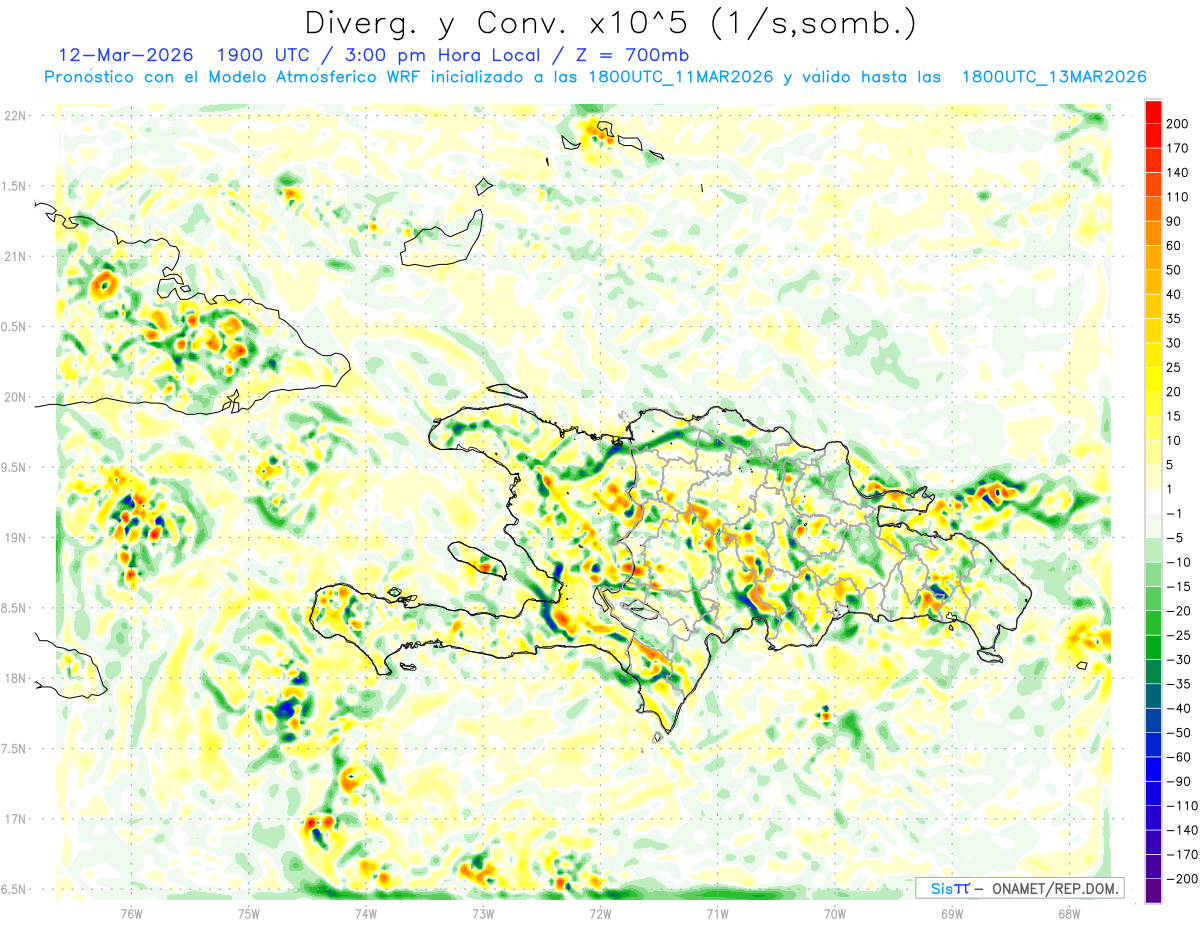Viewport: 1200px width, 927px height.
Task: Click the "74W" longitude label
Action: [x=366, y=912]
